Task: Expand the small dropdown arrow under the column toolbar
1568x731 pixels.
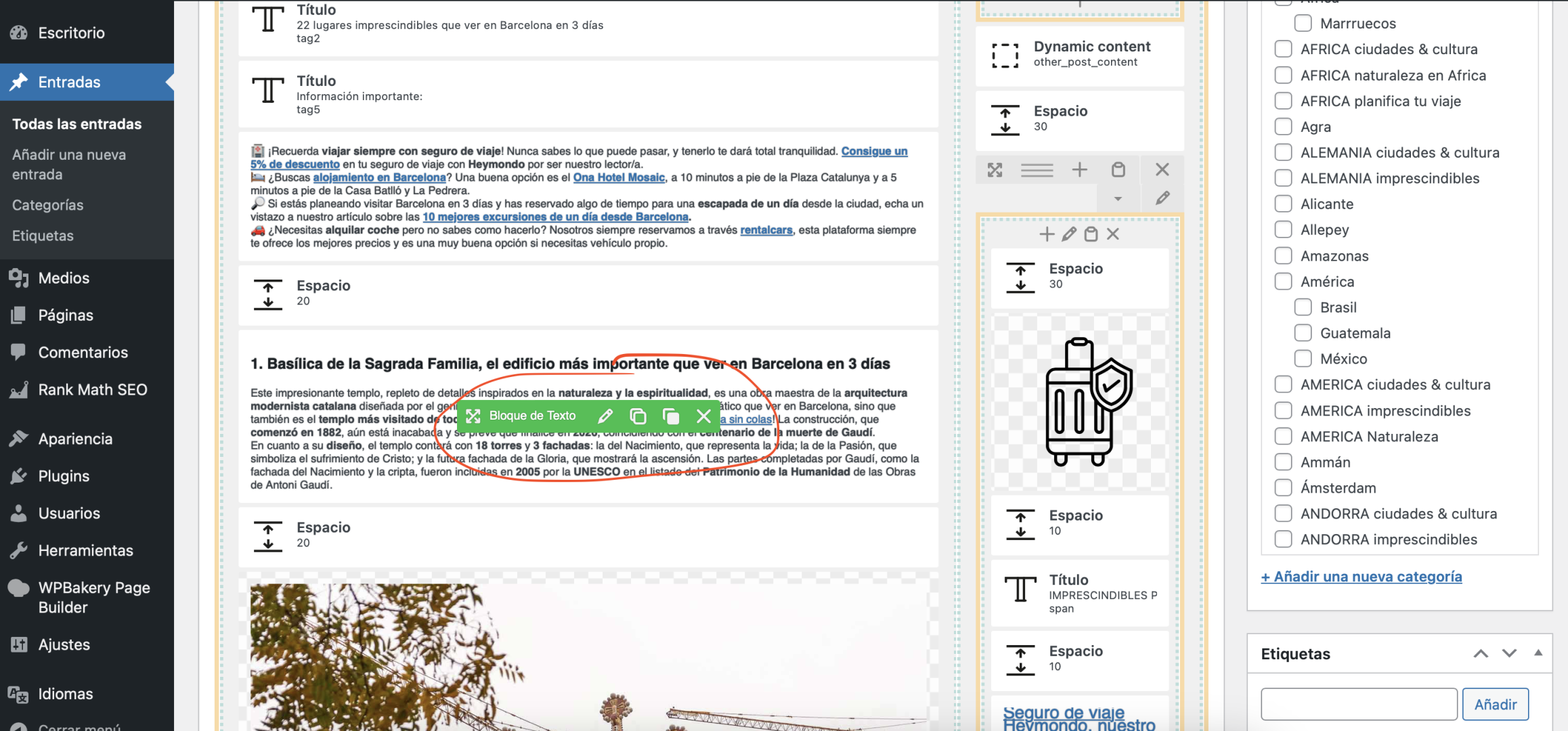Action: coord(1118,199)
